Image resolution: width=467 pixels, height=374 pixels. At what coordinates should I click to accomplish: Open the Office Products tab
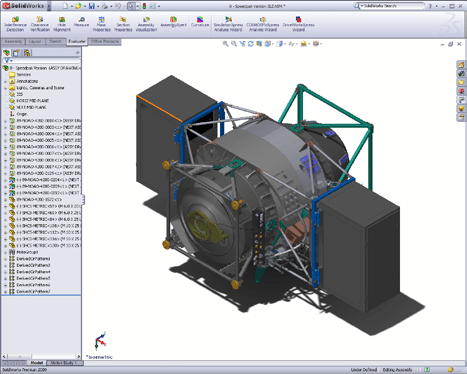pyautogui.click(x=105, y=42)
